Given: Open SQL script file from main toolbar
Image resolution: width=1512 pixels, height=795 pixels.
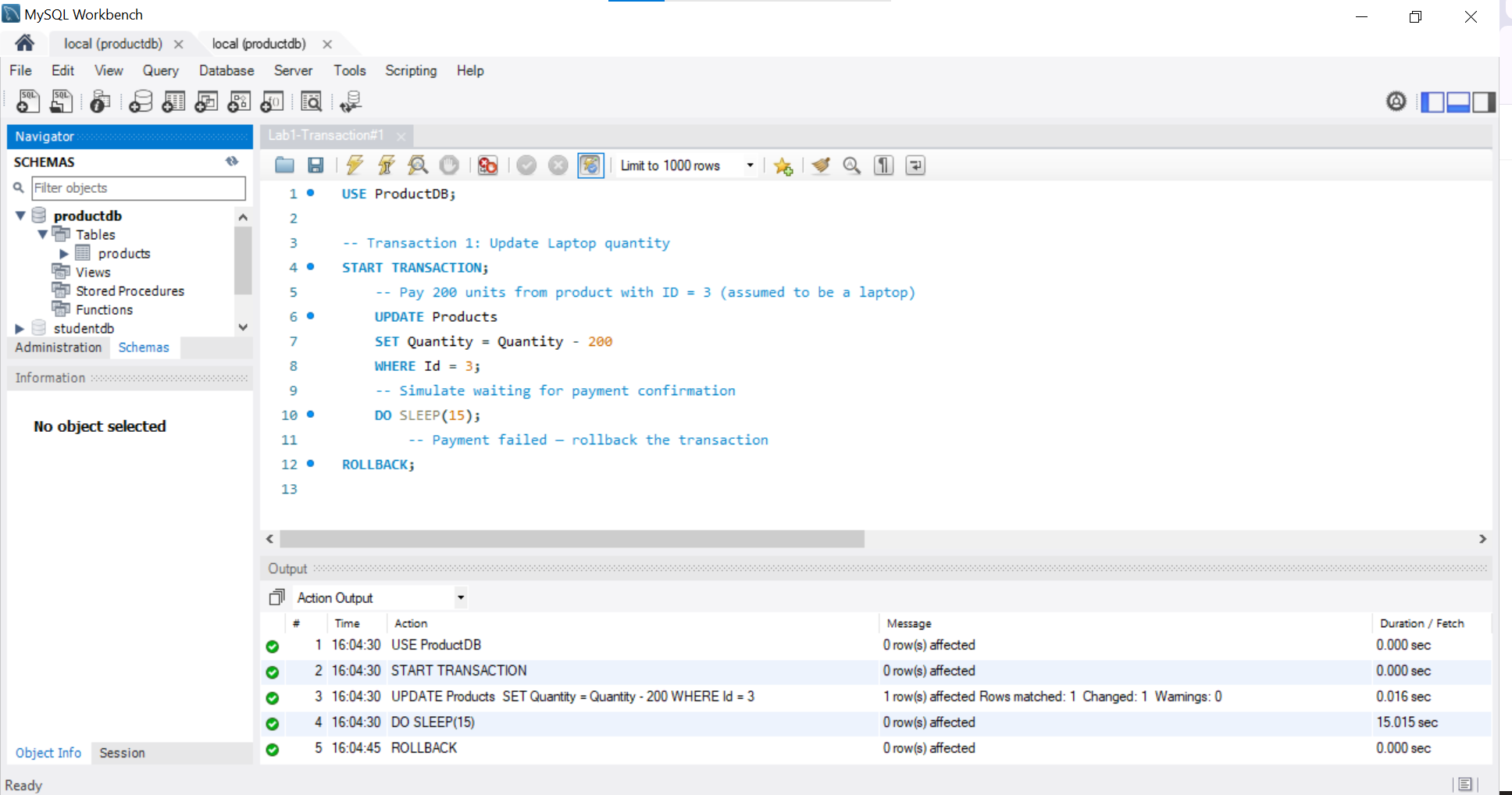Looking at the screenshot, I should point(62,102).
